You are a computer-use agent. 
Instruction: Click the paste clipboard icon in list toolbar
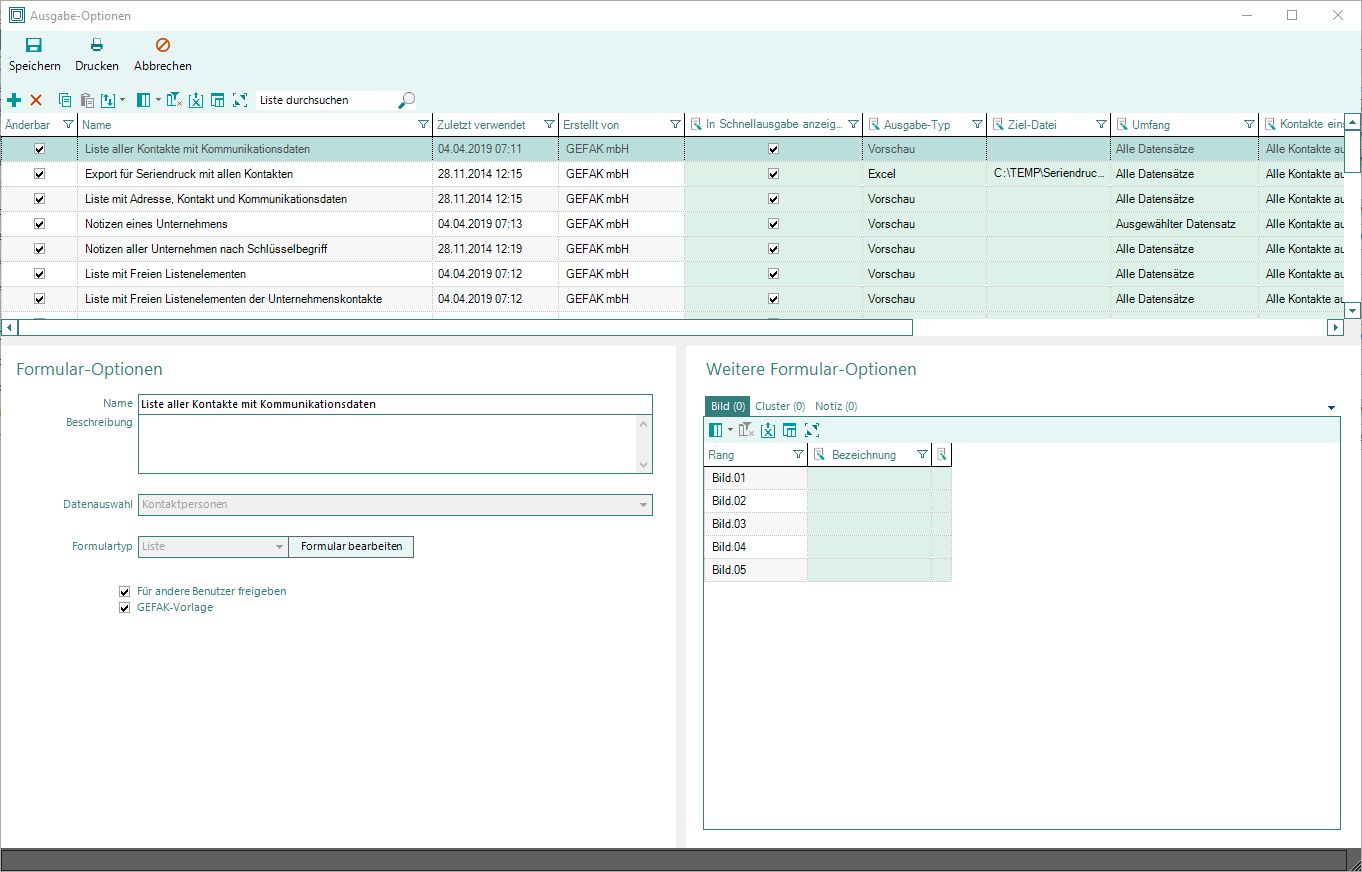click(x=87, y=100)
